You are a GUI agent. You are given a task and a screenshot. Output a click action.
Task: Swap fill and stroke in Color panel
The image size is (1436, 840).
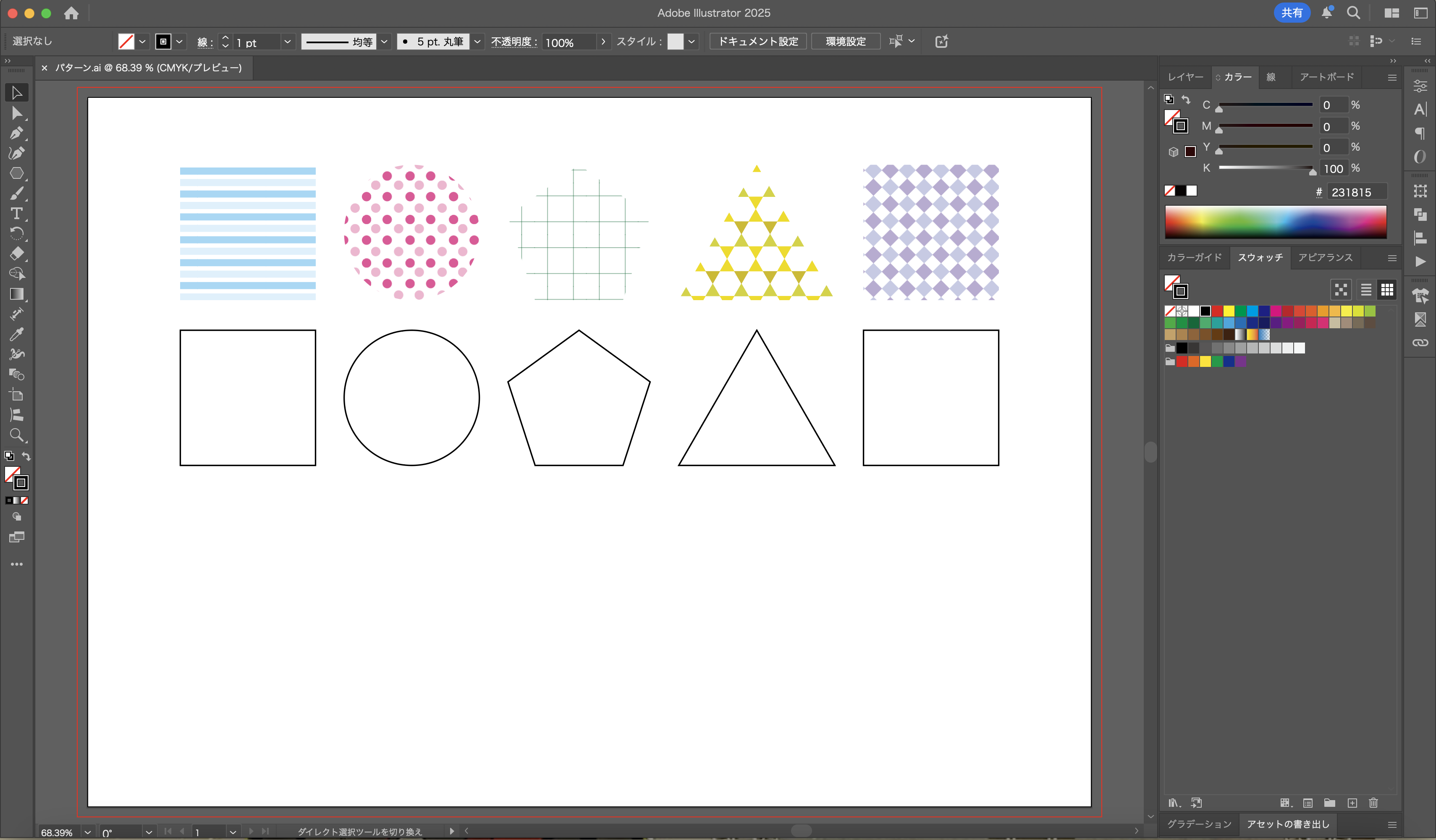tap(1187, 100)
